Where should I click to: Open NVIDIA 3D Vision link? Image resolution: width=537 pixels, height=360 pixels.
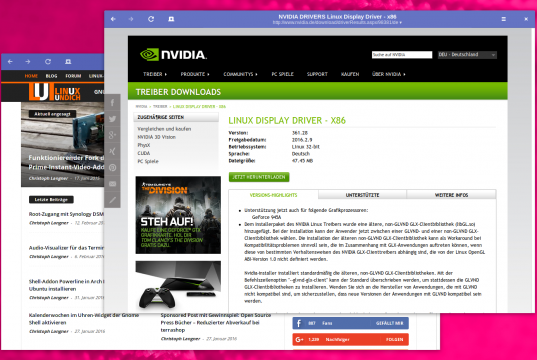[157, 137]
